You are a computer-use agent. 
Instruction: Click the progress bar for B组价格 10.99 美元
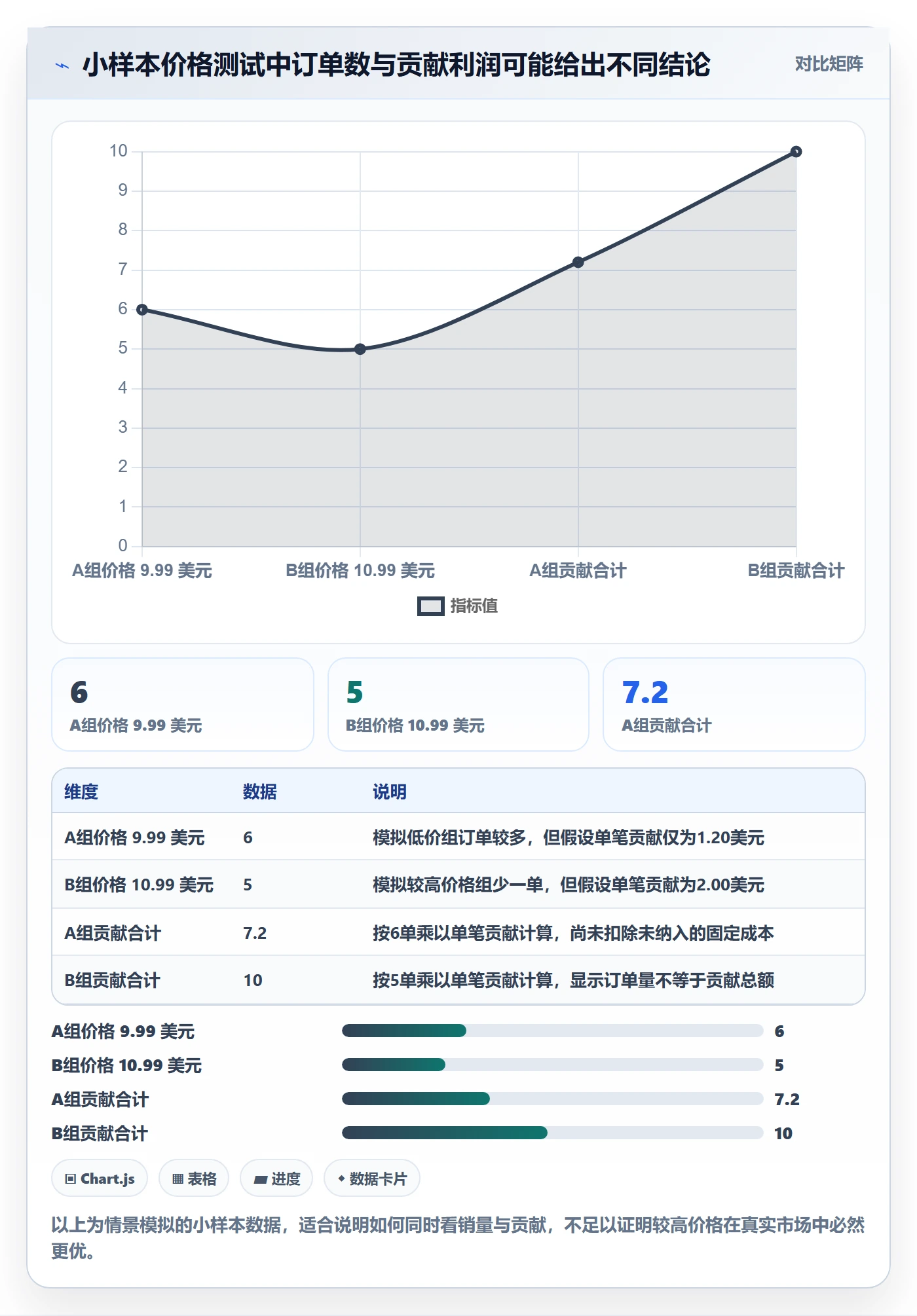(x=553, y=1065)
